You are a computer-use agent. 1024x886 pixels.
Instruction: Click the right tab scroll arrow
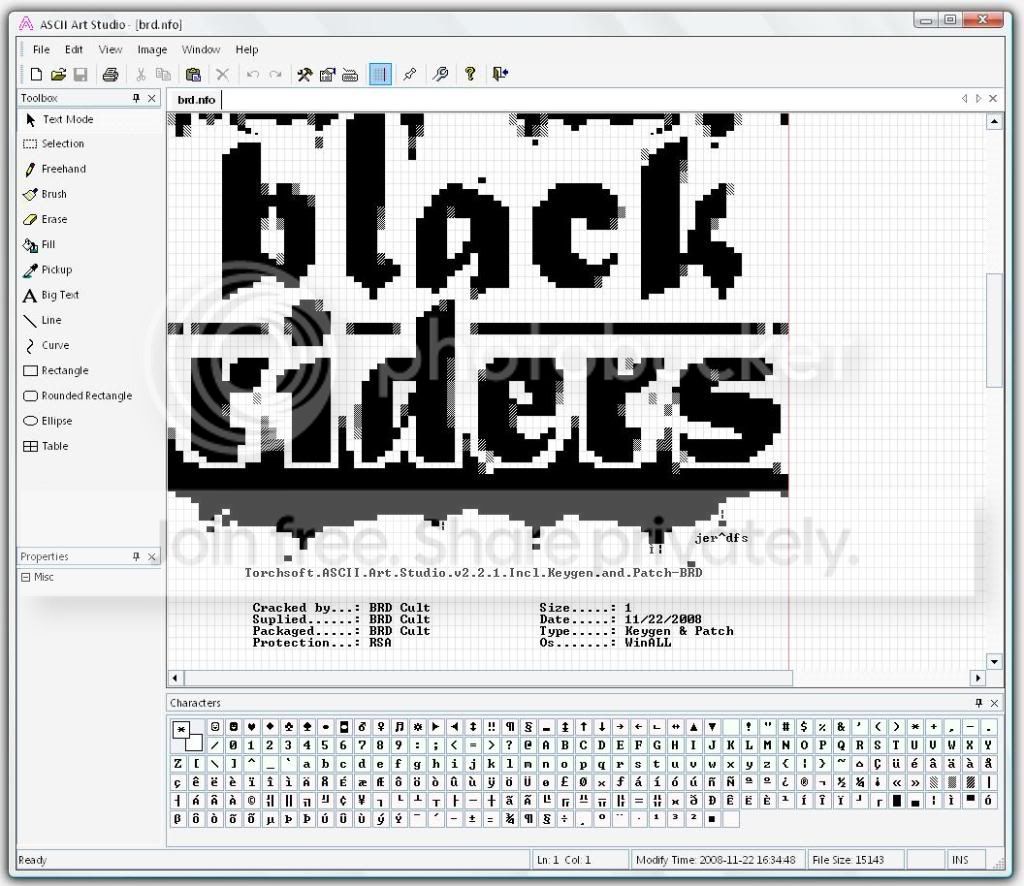pyautogui.click(x=978, y=99)
